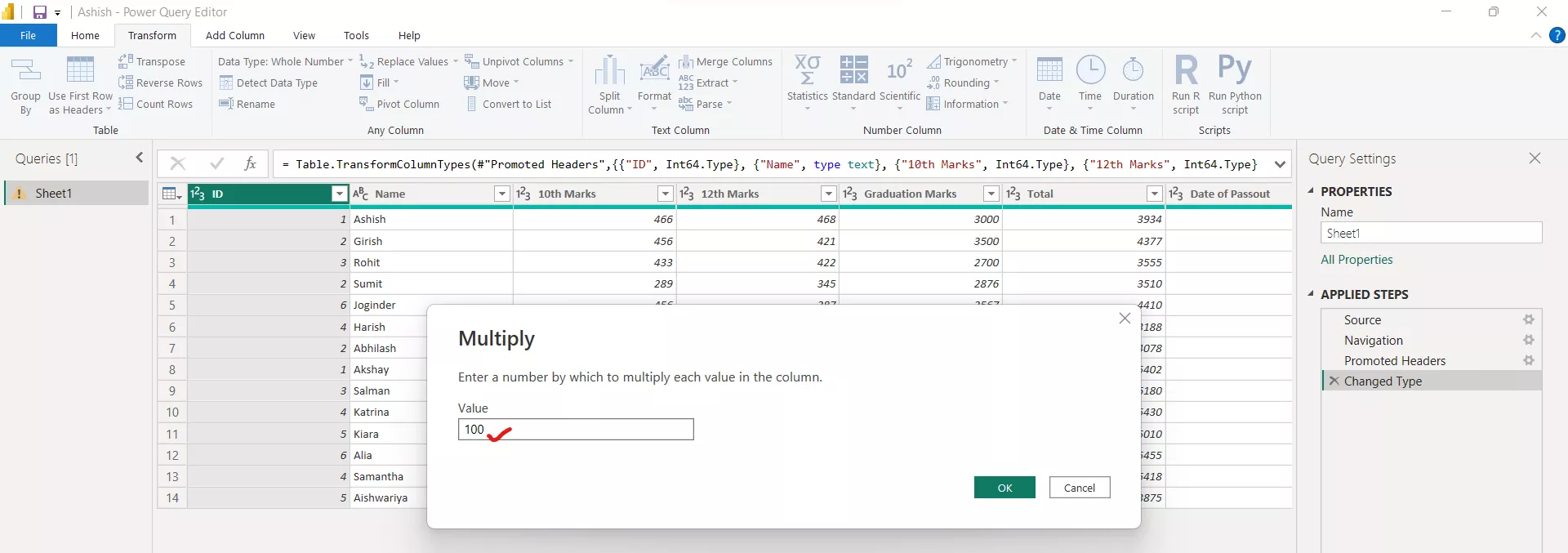Click Run R script
This screenshot has width=1568, height=553.
click(1186, 84)
